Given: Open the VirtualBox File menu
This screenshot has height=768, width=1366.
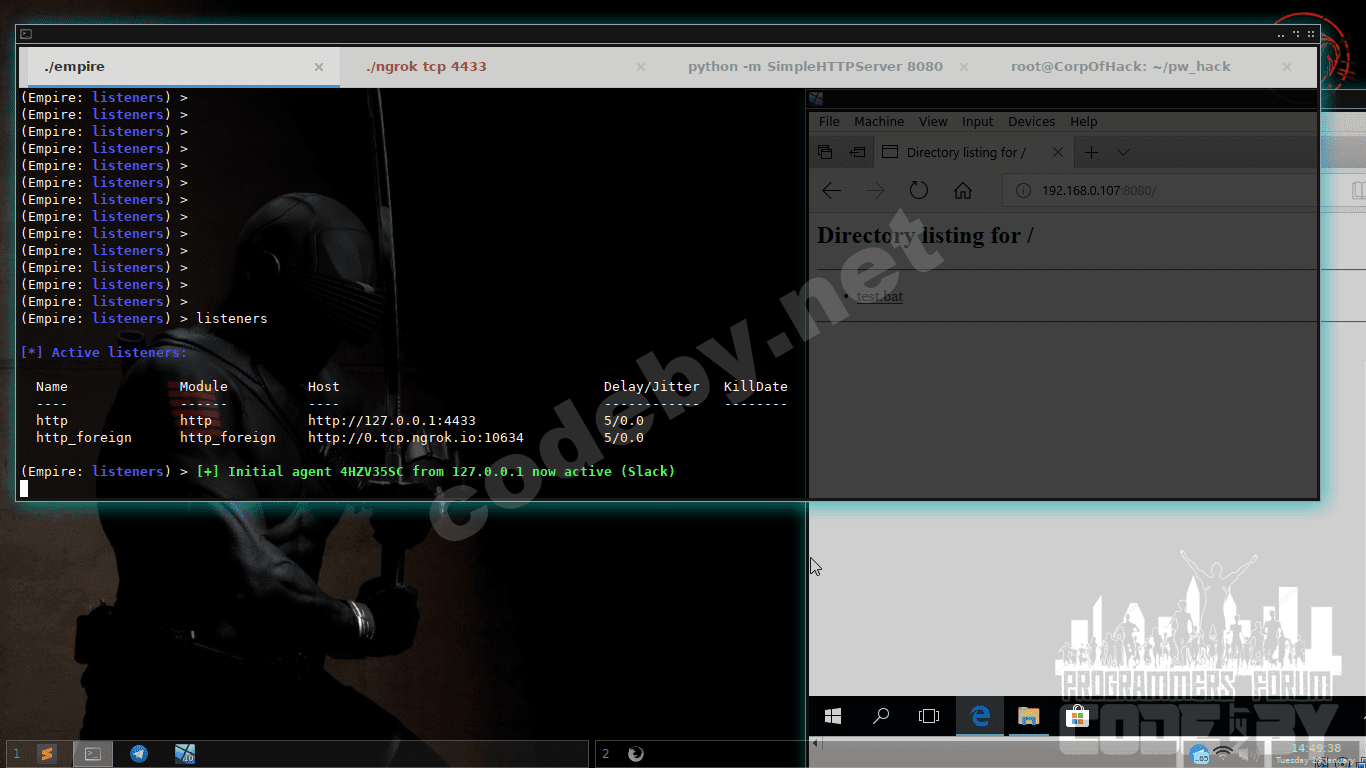Looking at the screenshot, I should tap(829, 122).
